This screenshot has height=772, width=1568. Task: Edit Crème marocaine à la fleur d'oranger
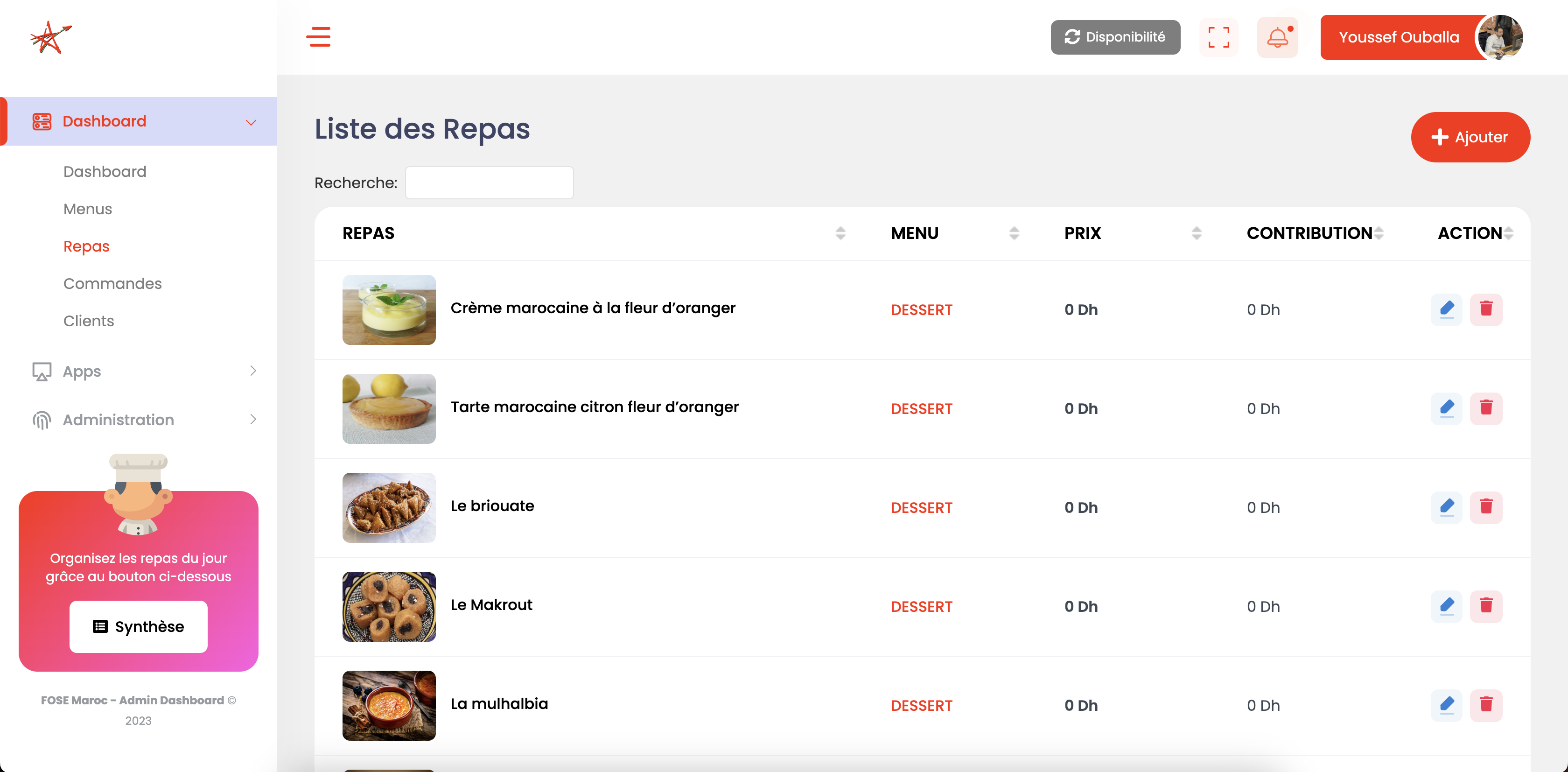point(1446,309)
